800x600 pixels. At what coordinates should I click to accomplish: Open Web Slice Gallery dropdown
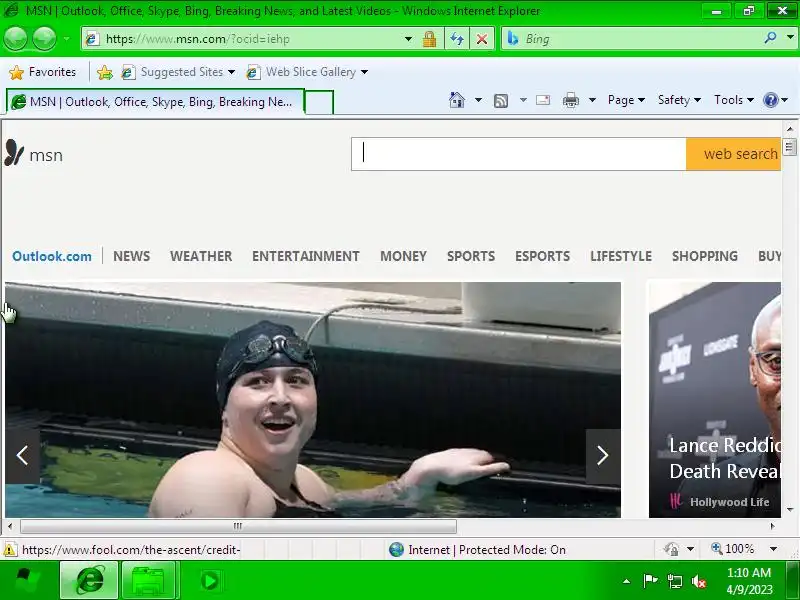307,72
